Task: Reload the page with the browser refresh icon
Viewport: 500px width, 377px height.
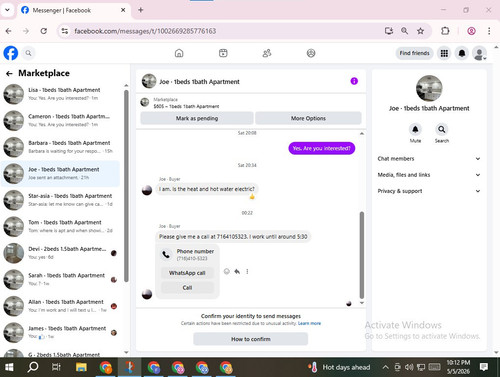Action: [44, 31]
